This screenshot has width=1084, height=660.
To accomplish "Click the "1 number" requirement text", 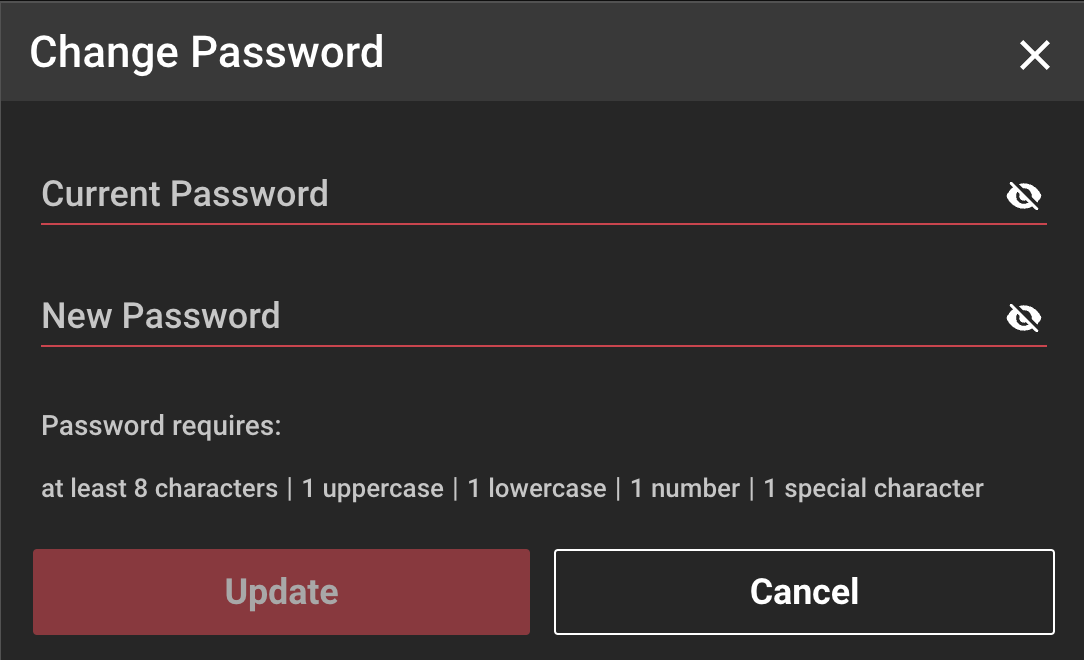I will click(x=685, y=489).
